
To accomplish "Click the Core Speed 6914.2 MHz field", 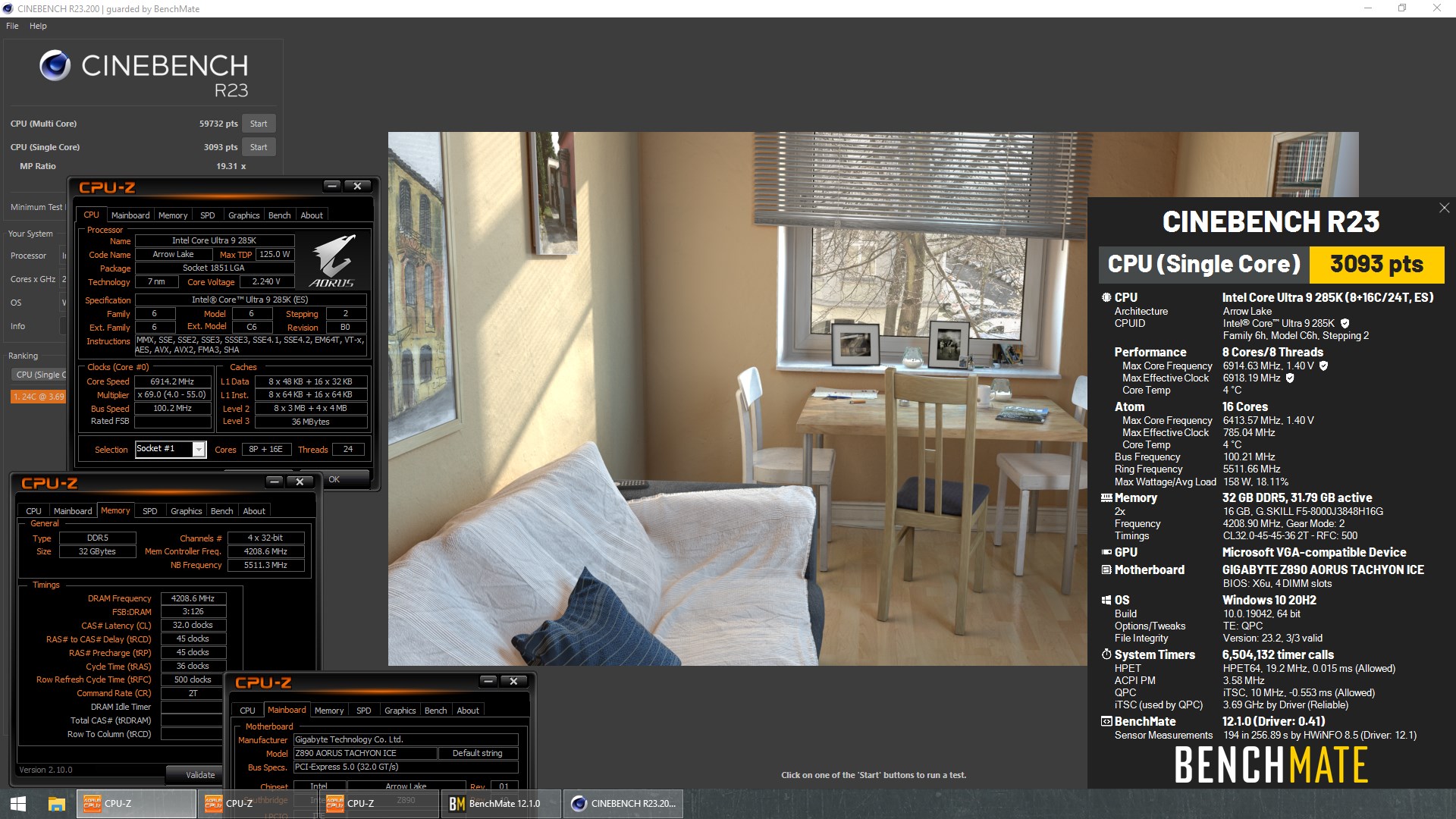I will point(172,381).
